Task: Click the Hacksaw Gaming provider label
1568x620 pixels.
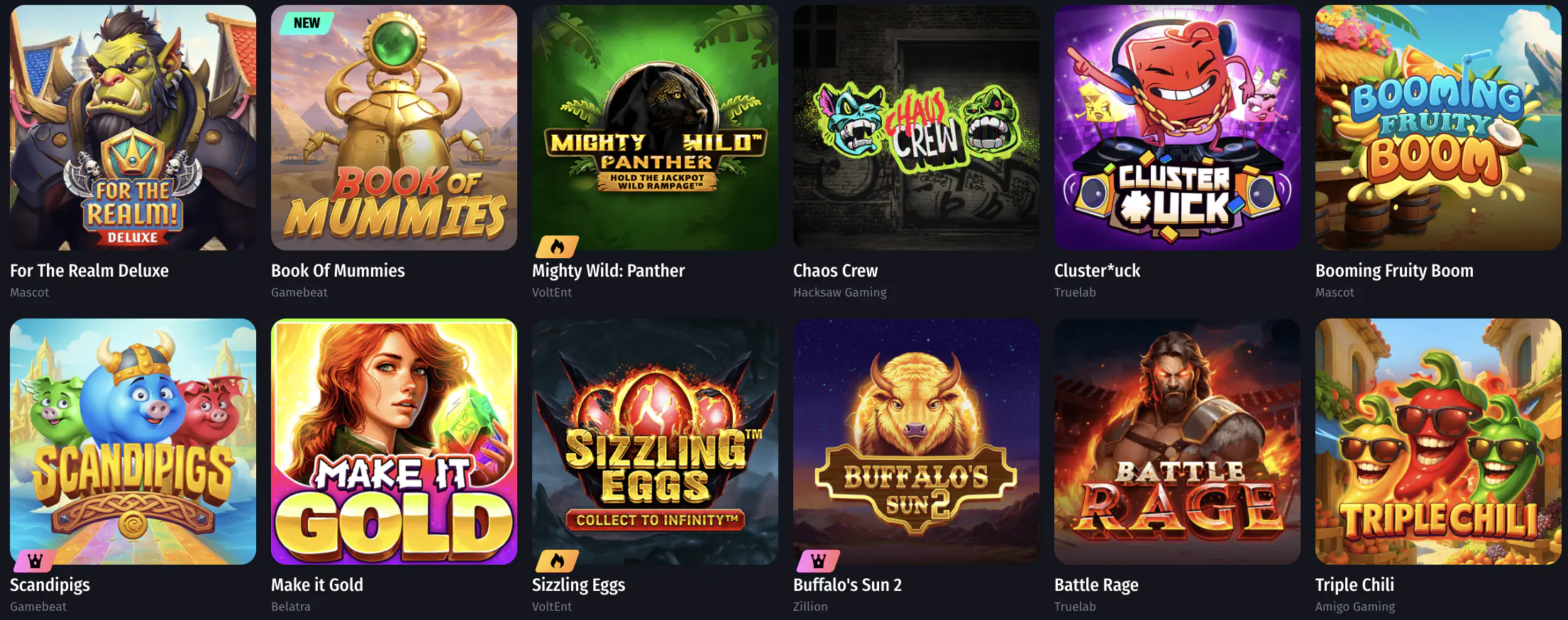Action: [x=840, y=292]
